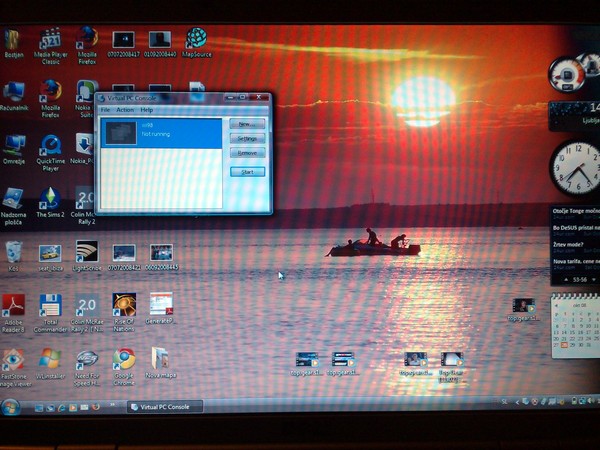Select the LightScribe desktop icon

pos(87,256)
